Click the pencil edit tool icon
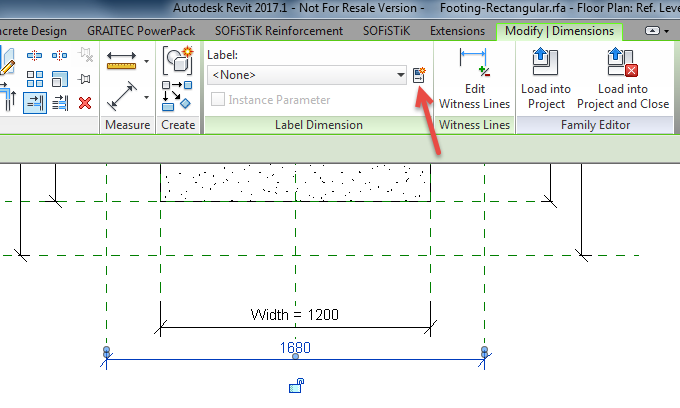This screenshot has height=408, width=680. (7, 62)
